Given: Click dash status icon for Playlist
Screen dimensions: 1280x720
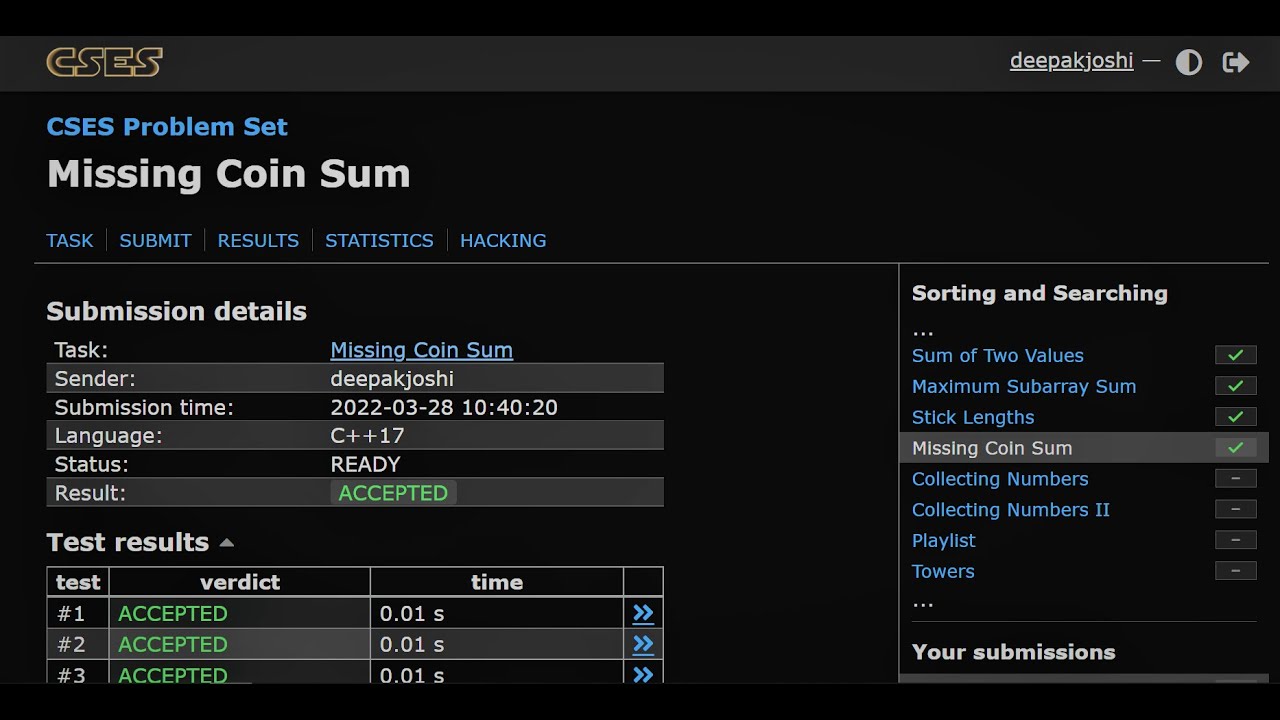Looking at the screenshot, I should 1236,541.
